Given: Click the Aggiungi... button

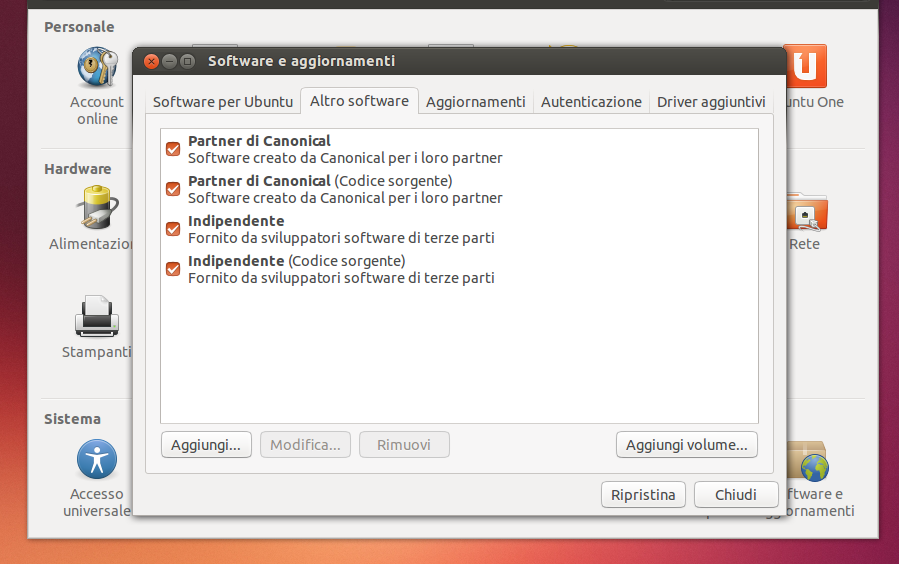Looking at the screenshot, I should click(x=206, y=445).
